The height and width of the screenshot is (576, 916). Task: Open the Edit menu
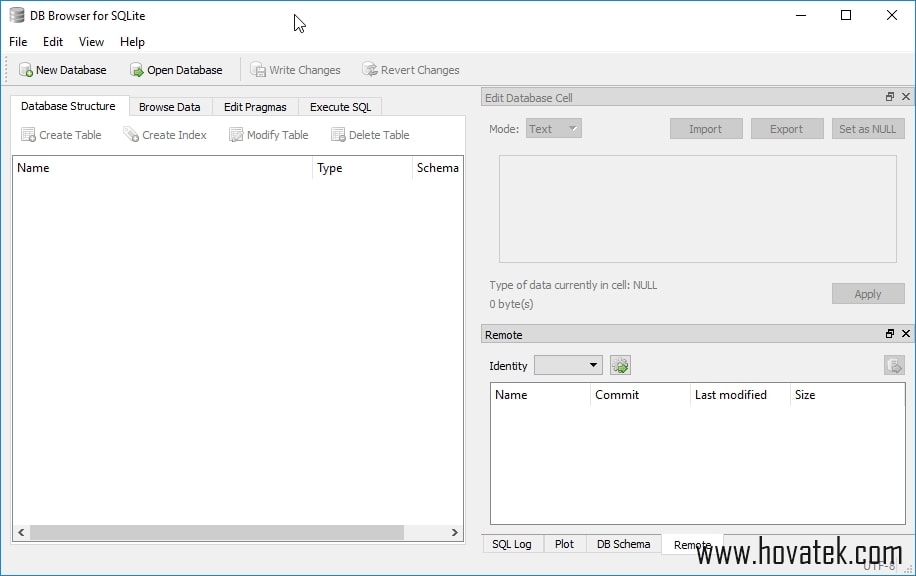click(x=53, y=42)
